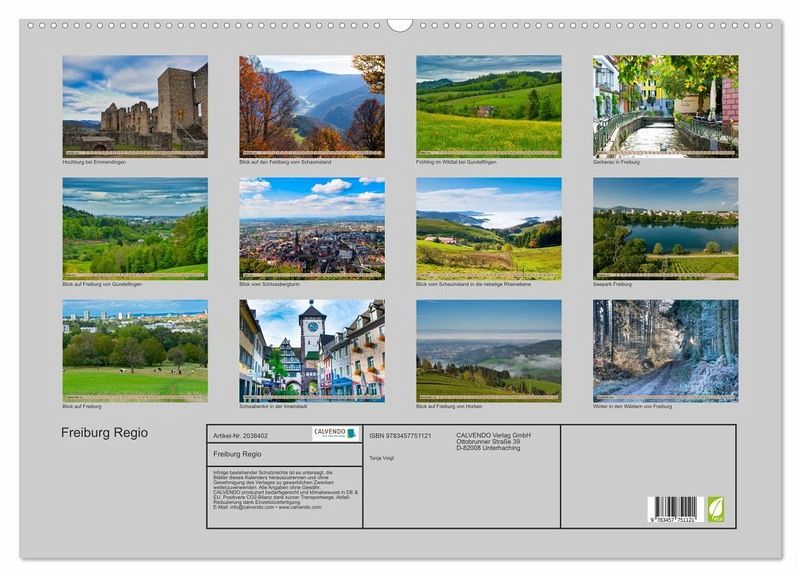The width and height of the screenshot is (800, 577).
Task: Click the Artikel-Nr. 2038402 text
Action: [x=241, y=436]
